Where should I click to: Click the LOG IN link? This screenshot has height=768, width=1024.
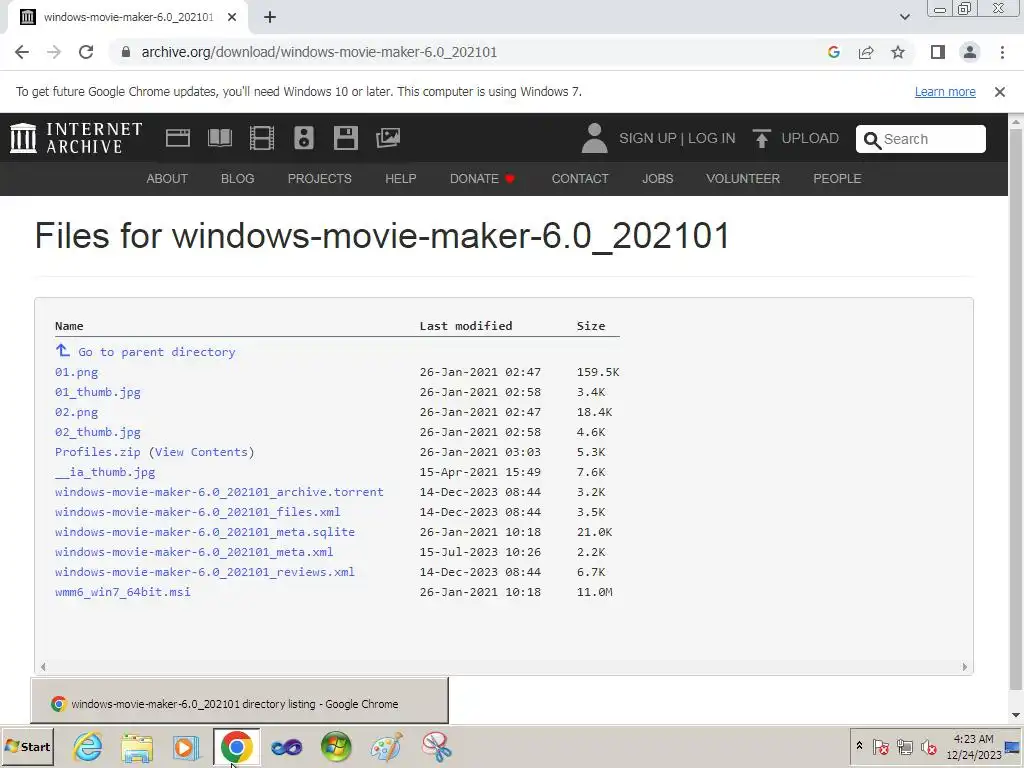point(711,138)
